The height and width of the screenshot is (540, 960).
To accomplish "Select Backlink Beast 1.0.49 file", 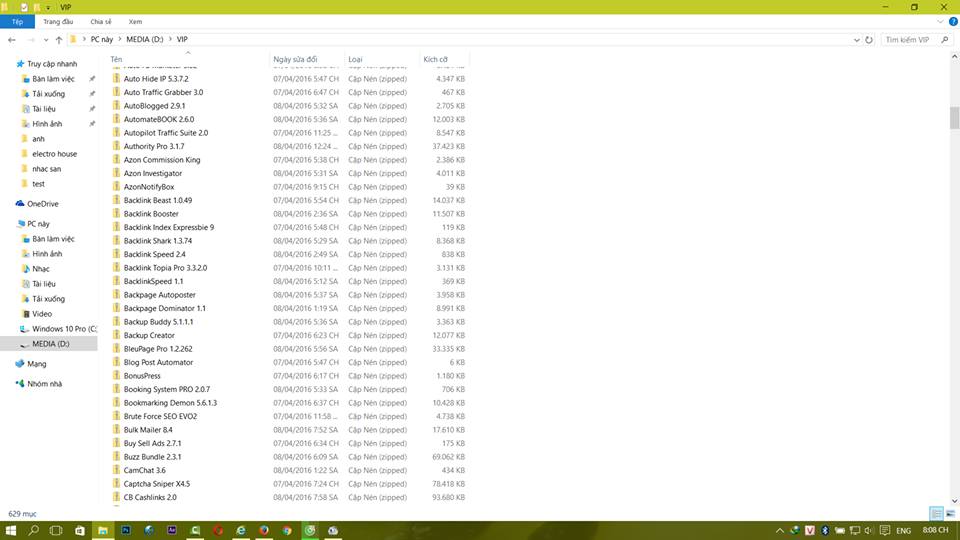I will point(157,200).
